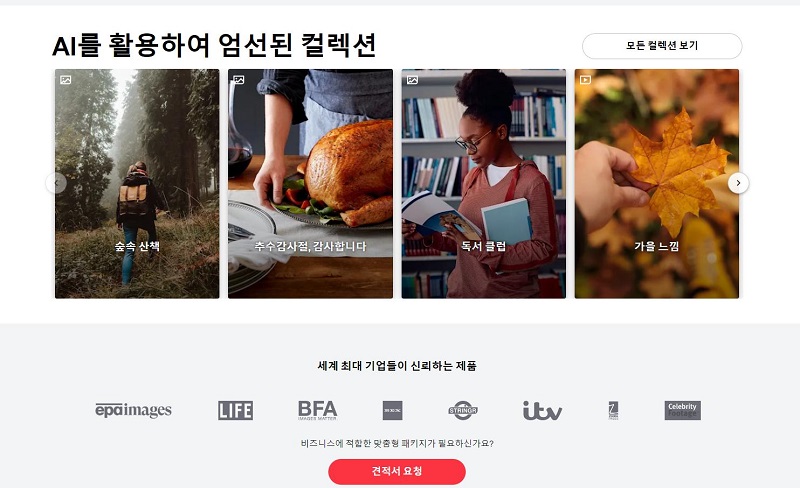Click the epa images logo

coord(133,410)
